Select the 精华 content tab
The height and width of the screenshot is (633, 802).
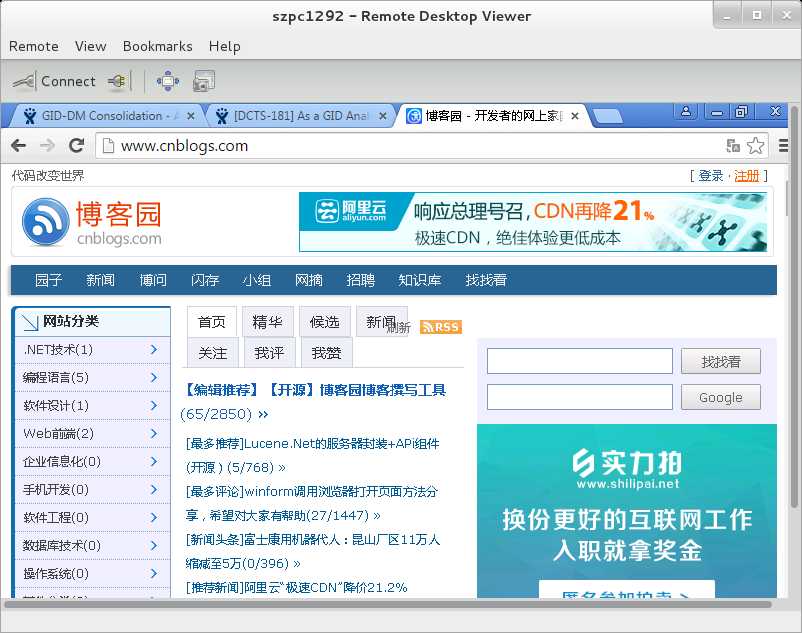(x=268, y=322)
